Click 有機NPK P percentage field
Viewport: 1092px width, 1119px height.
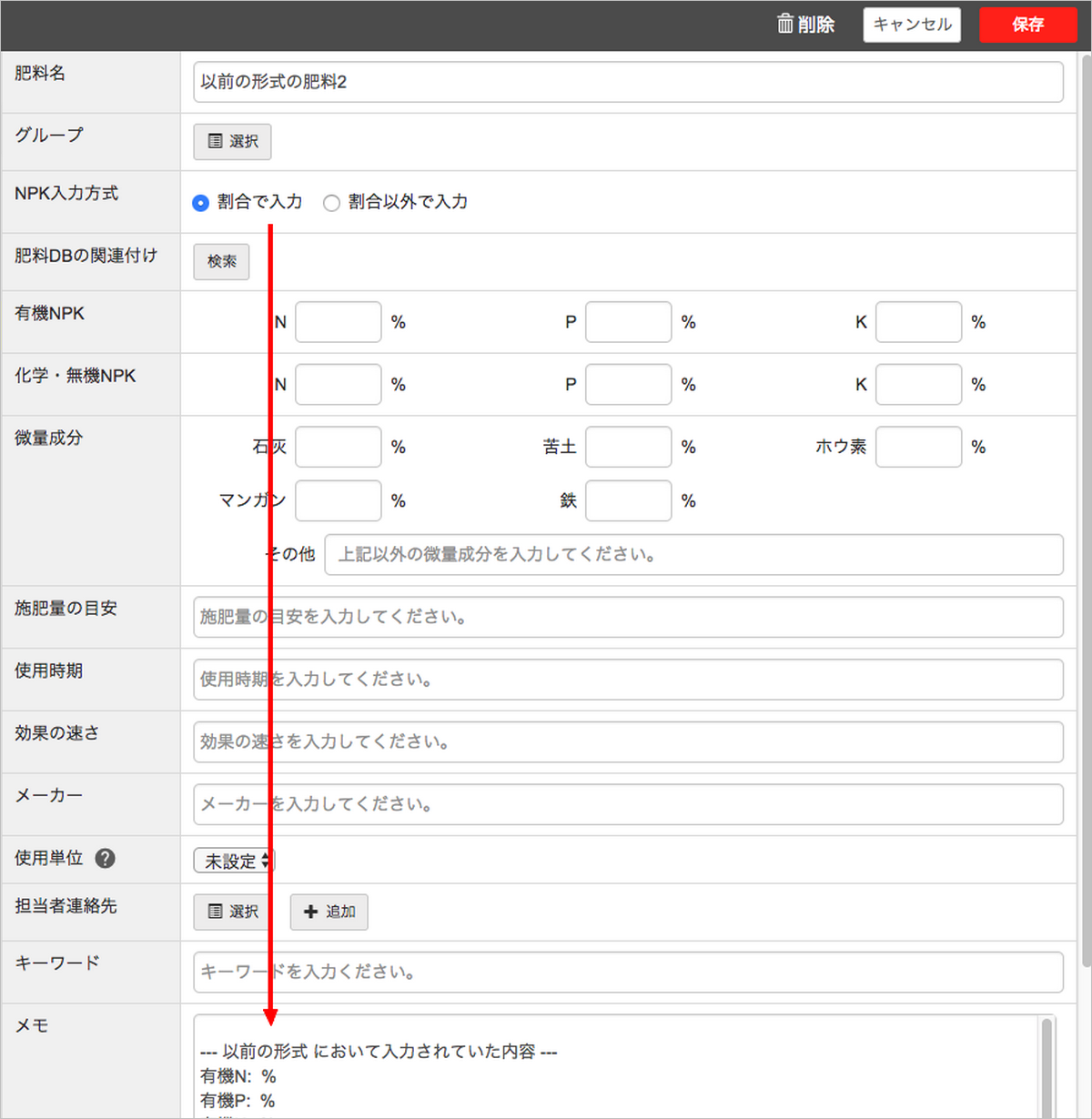tap(629, 322)
